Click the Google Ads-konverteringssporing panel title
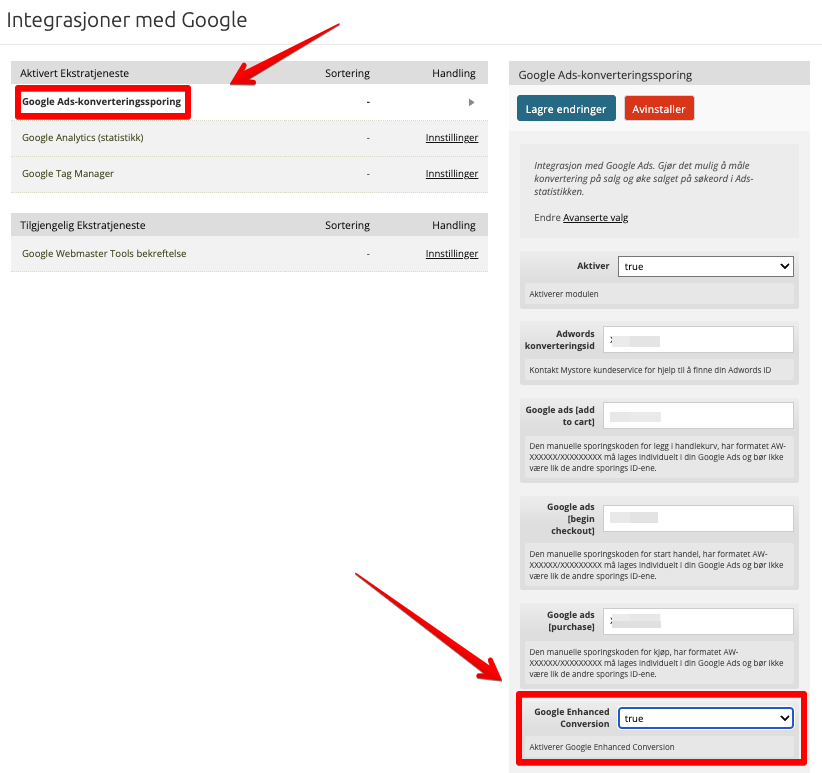 605,75
